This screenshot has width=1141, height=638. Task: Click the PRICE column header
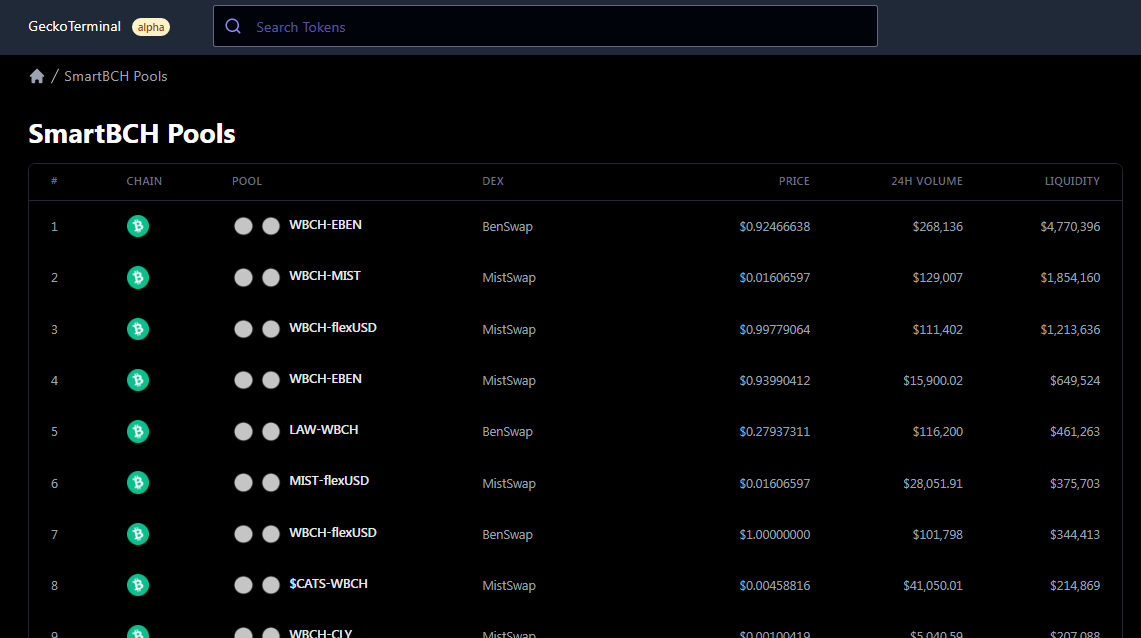(794, 181)
